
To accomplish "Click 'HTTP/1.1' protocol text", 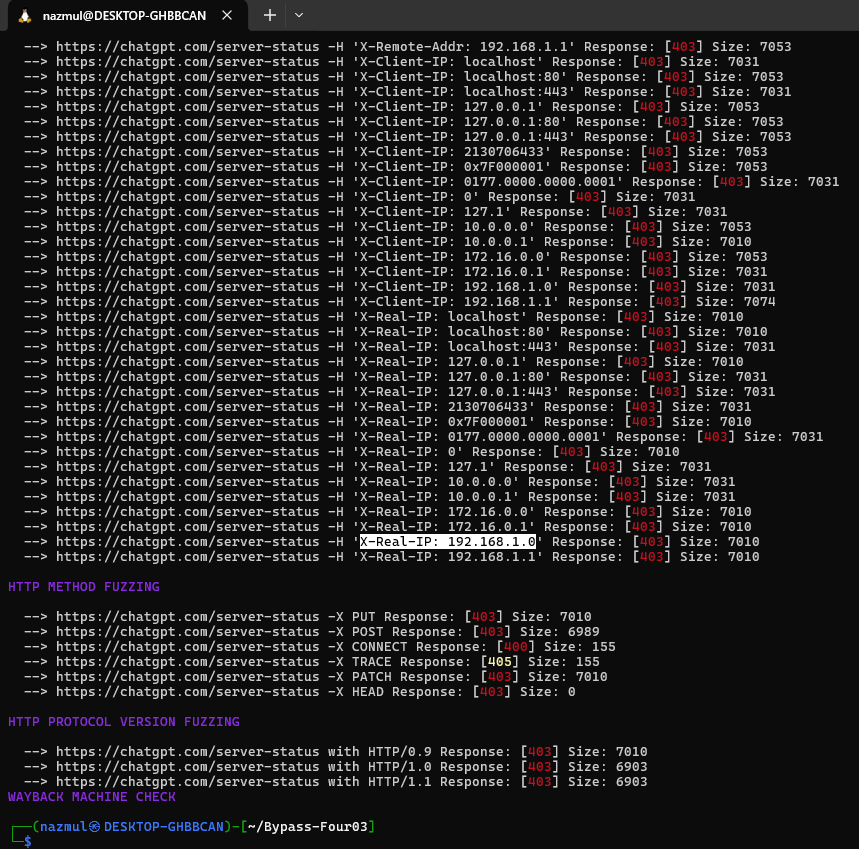I will (x=399, y=782).
